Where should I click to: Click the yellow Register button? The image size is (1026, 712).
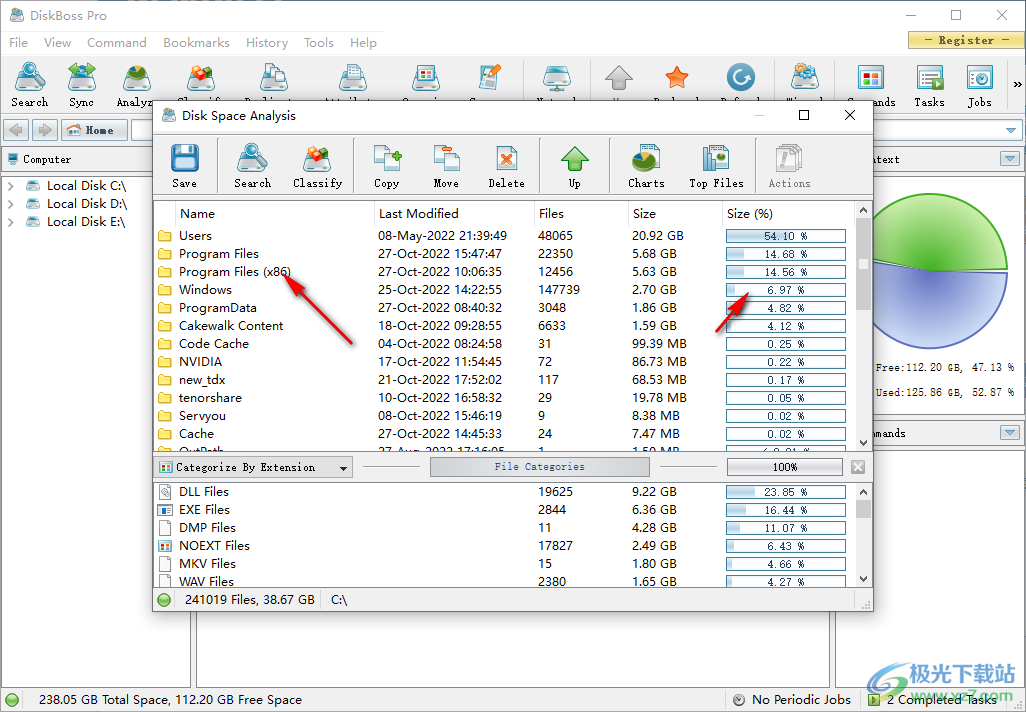pyautogui.click(x=966, y=40)
